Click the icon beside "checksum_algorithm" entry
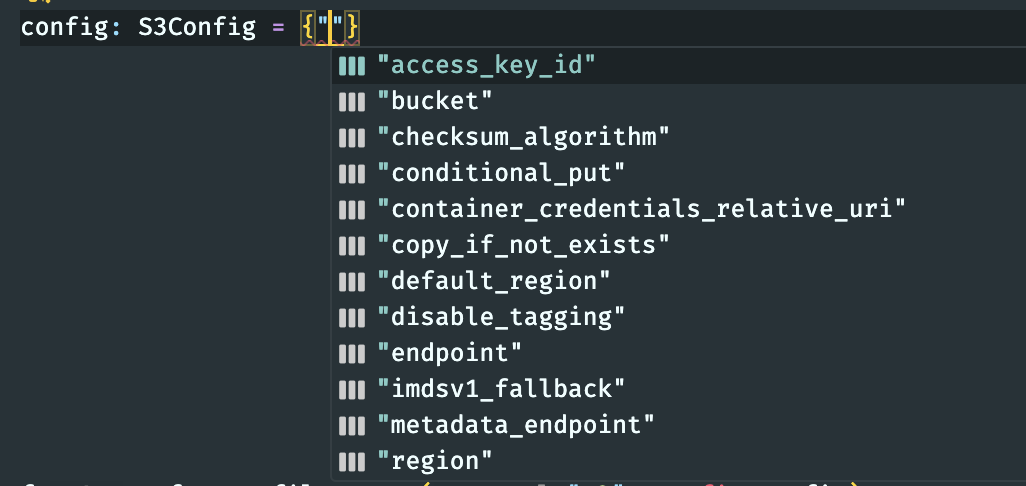1026x486 pixels. pos(350,136)
